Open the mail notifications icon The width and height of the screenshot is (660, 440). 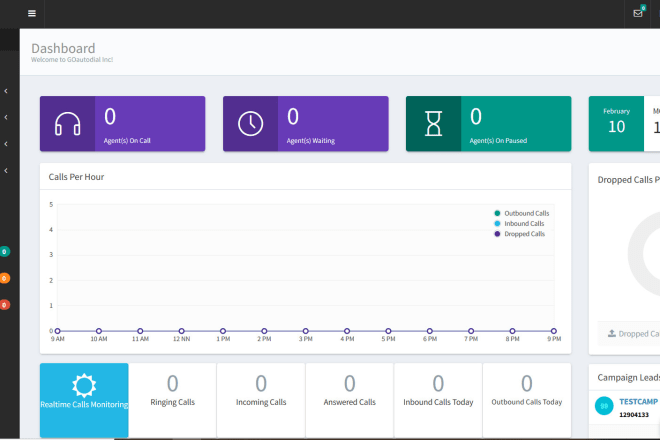pyautogui.click(x=638, y=13)
